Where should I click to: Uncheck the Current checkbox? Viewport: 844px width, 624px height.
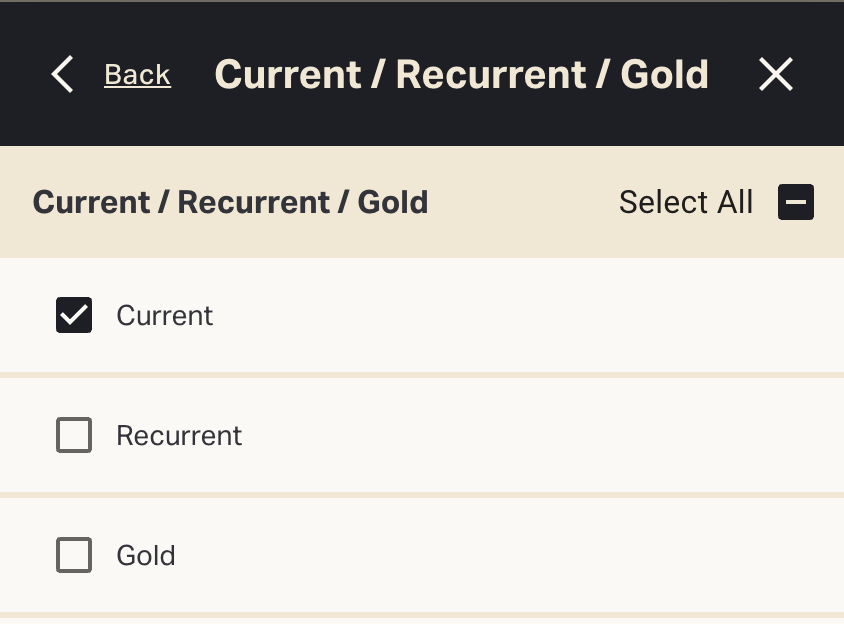coord(74,316)
